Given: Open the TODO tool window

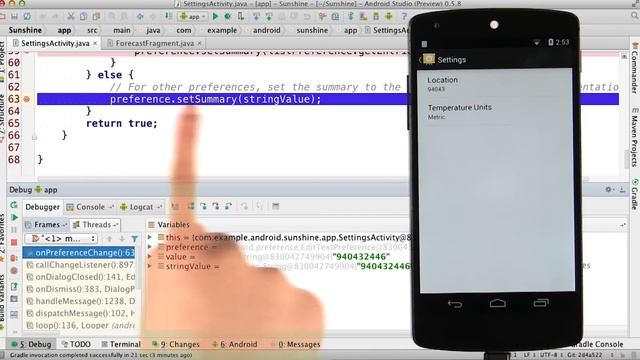Looking at the screenshot, I should click(x=76, y=344).
